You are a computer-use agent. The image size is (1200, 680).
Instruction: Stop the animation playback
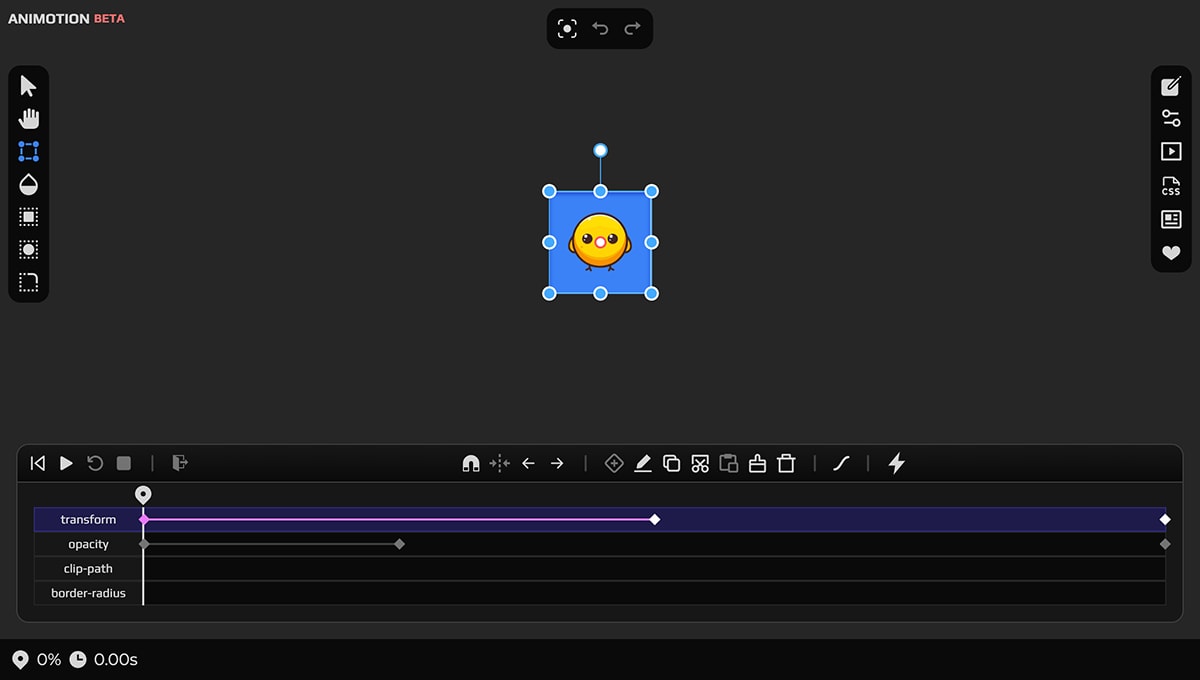124,463
